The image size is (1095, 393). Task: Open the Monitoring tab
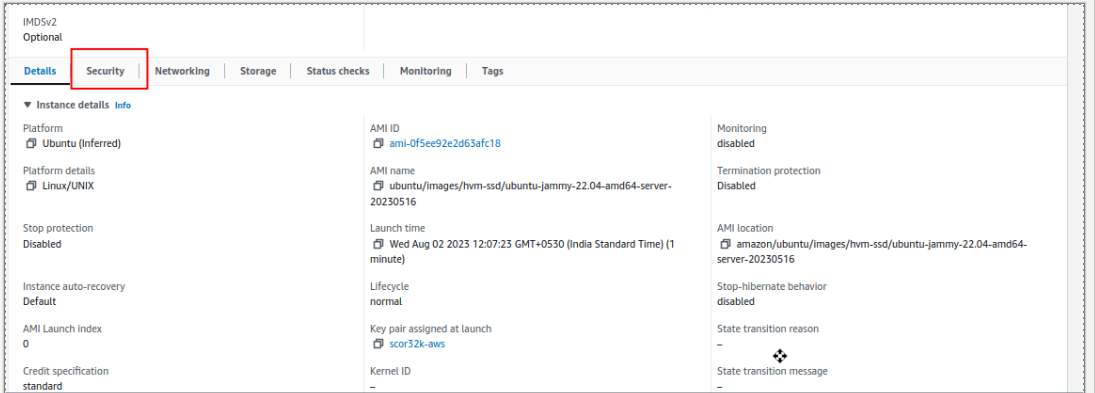pyautogui.click(x=425, y=71)
